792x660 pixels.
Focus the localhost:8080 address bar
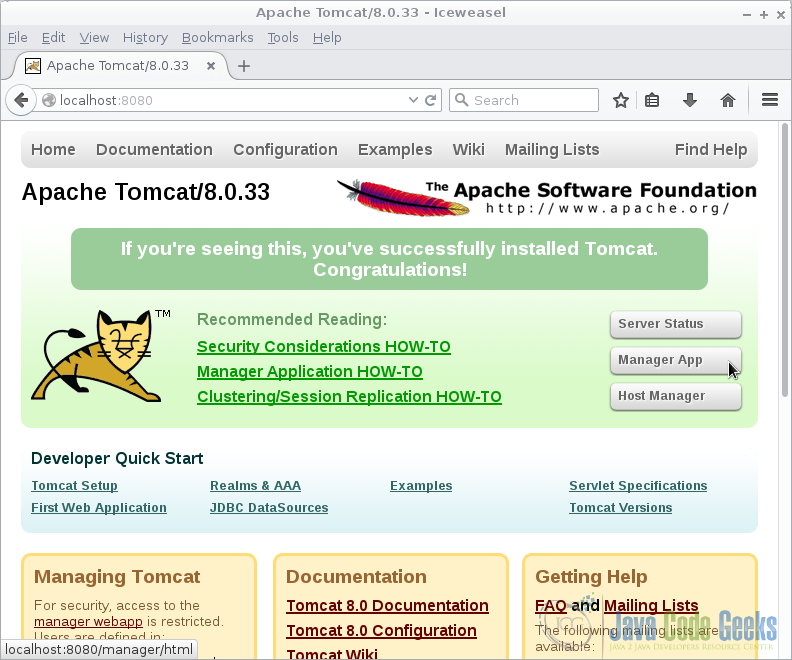tap(232, 100)
